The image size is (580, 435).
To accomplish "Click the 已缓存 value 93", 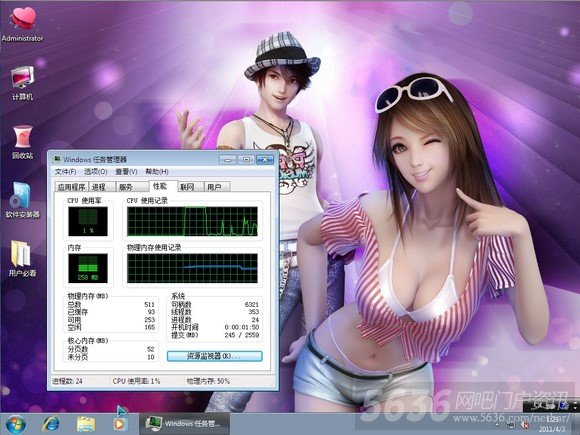I will (x=151, y=312).
